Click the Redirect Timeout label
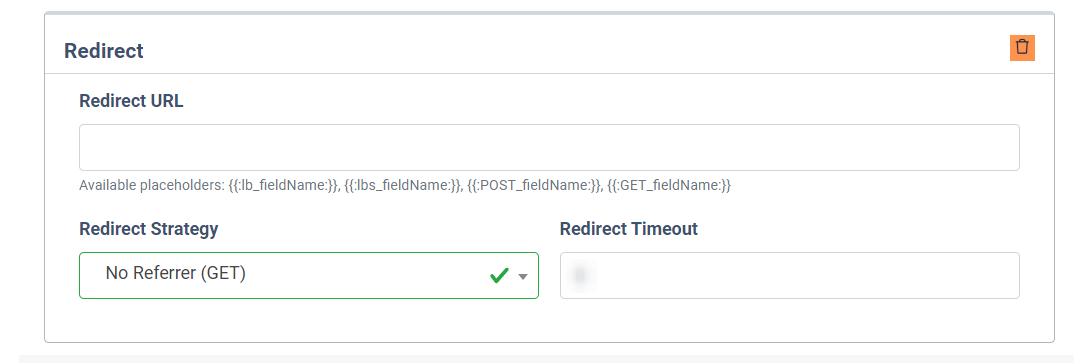The image size is (1074, 363). (629, 229)
